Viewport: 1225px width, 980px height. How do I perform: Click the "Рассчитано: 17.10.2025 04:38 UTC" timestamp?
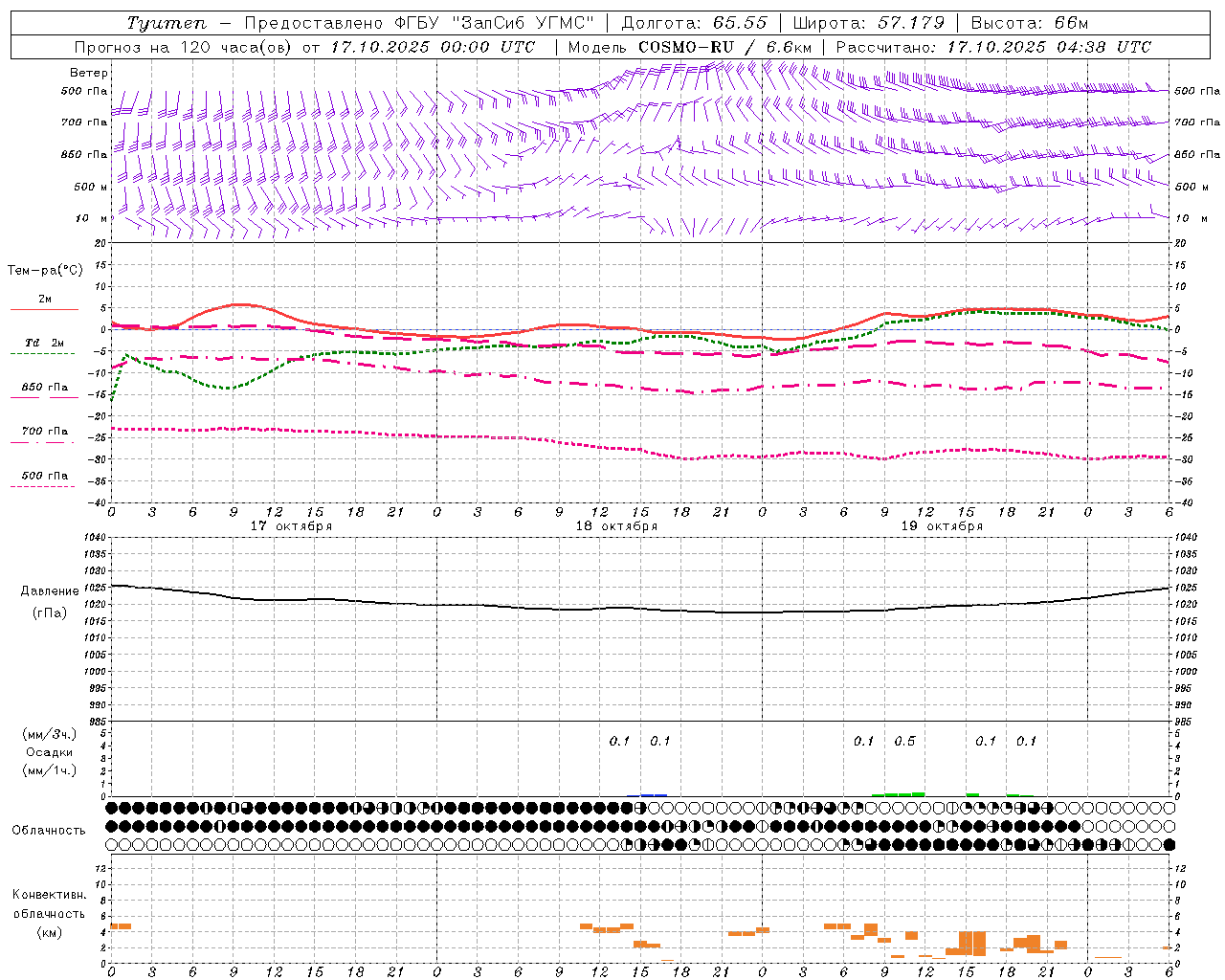[993, 47]
